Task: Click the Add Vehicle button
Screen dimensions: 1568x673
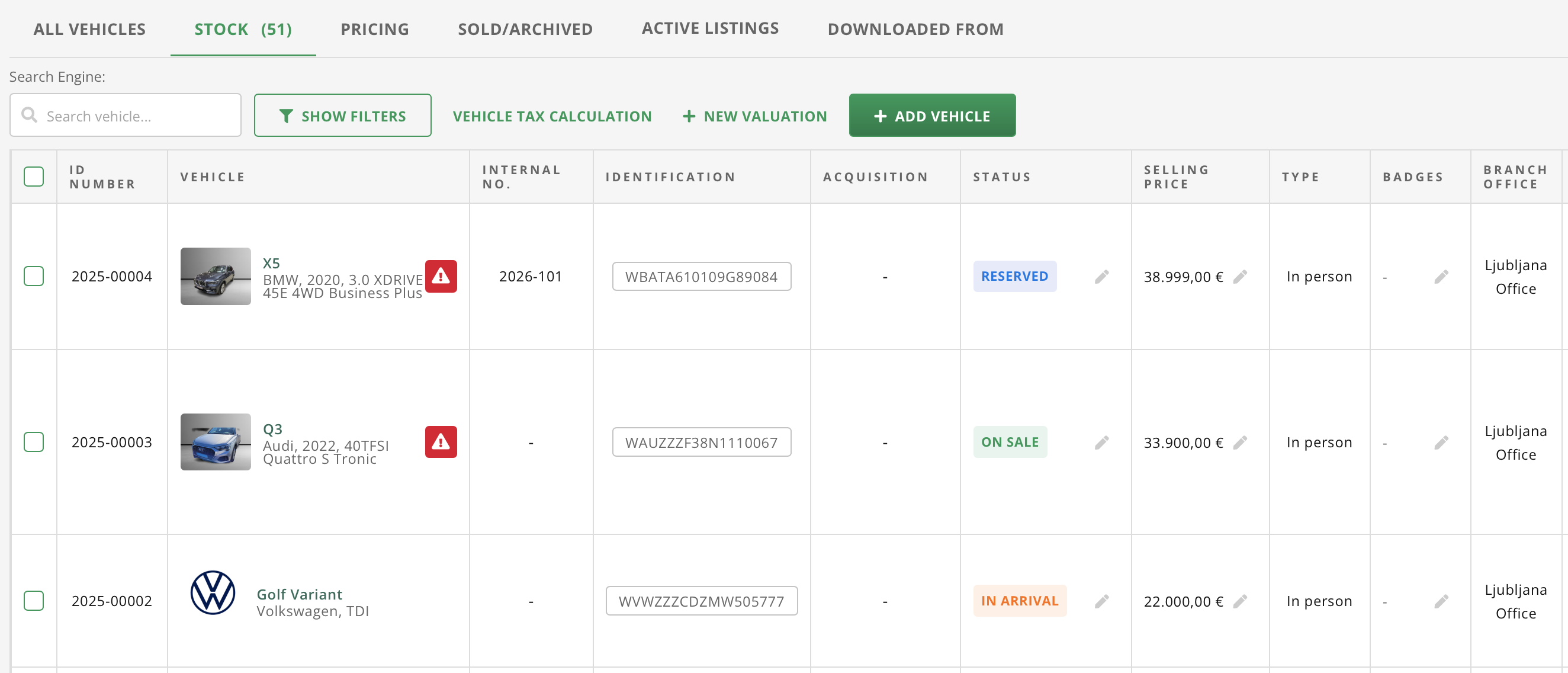Action: [x=931, y=116]
